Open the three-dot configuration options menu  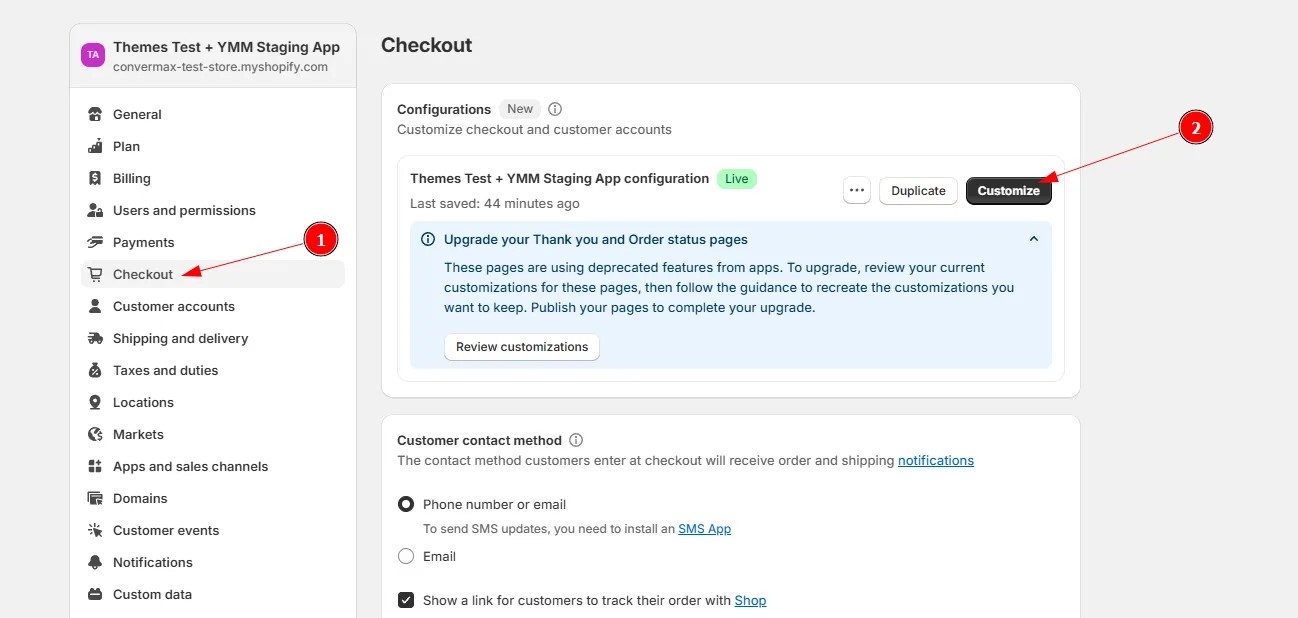pyautogui.click(x=857, y=190)
